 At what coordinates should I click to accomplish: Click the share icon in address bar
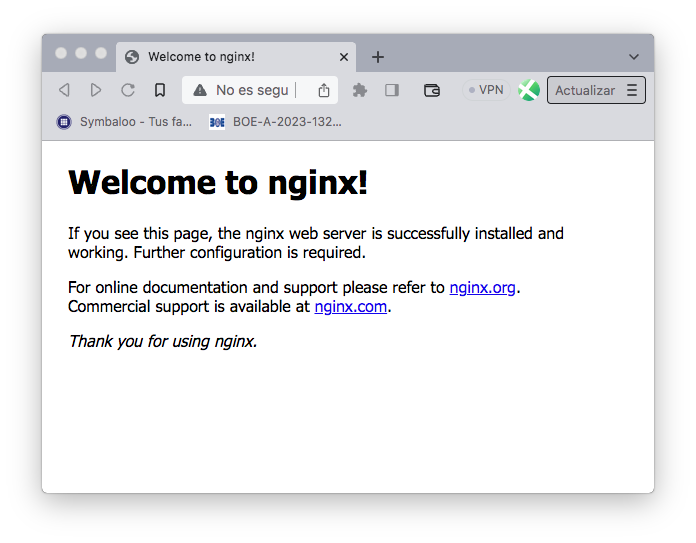(324, 90)
